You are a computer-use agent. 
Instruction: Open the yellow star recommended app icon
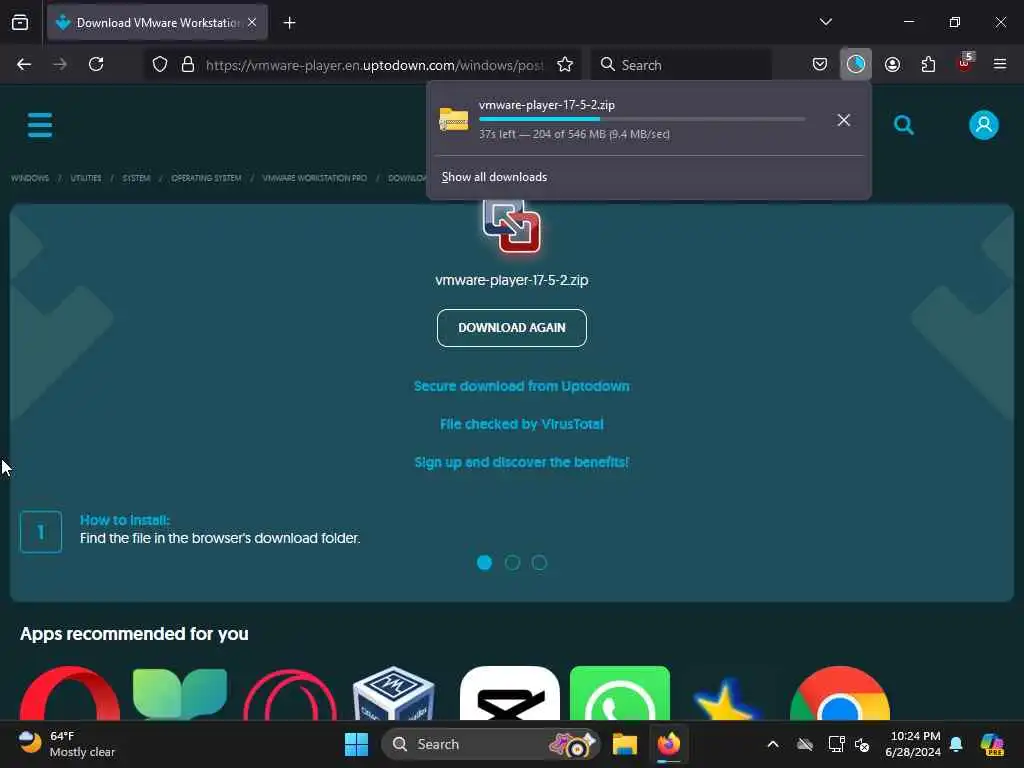tap(726, 698)
